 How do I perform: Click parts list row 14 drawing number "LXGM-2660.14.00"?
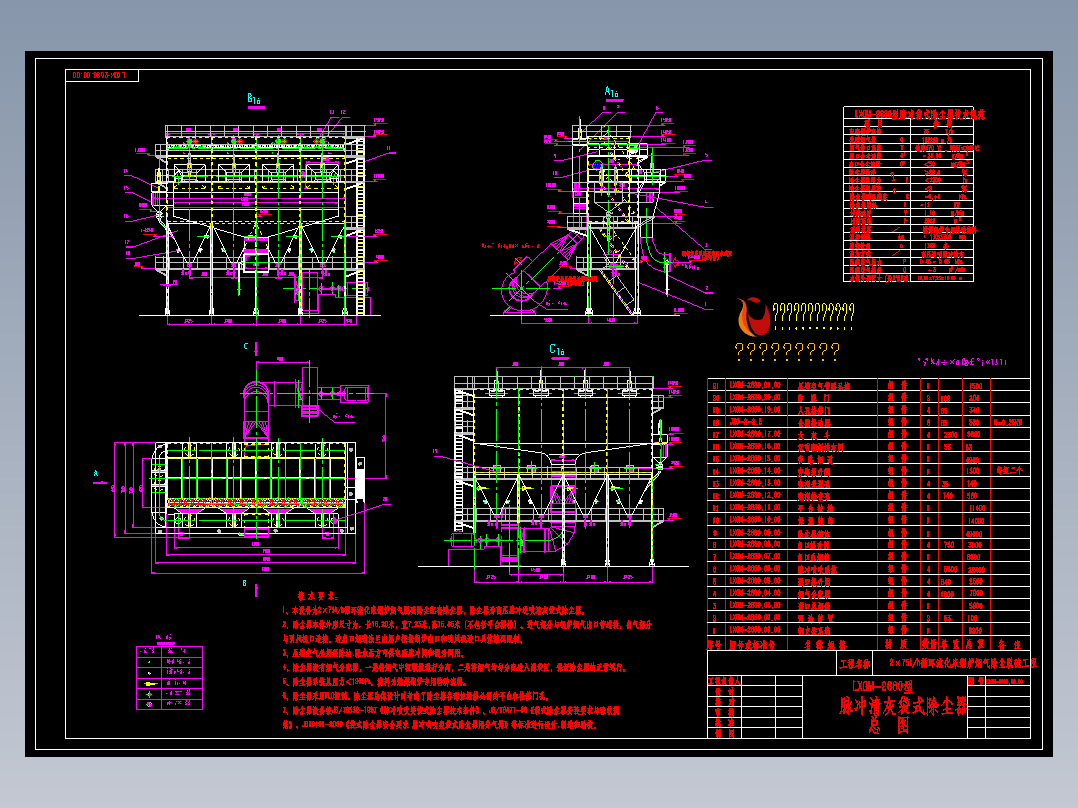pyautogui.click(x=755, y=471)
